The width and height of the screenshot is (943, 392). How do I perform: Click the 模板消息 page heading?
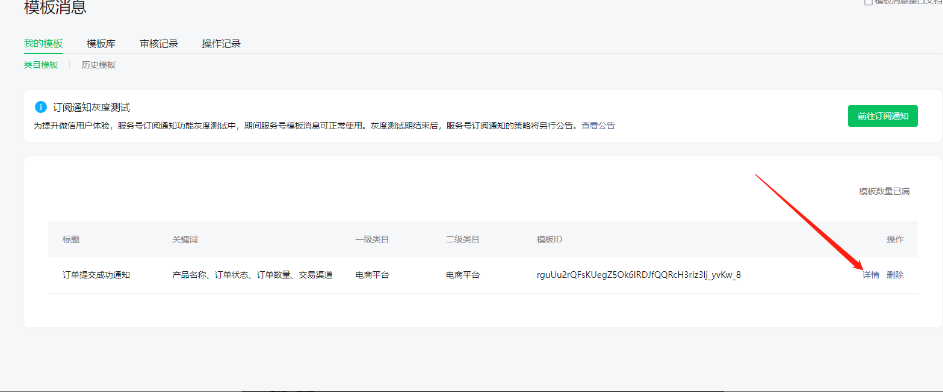point(55,7)
